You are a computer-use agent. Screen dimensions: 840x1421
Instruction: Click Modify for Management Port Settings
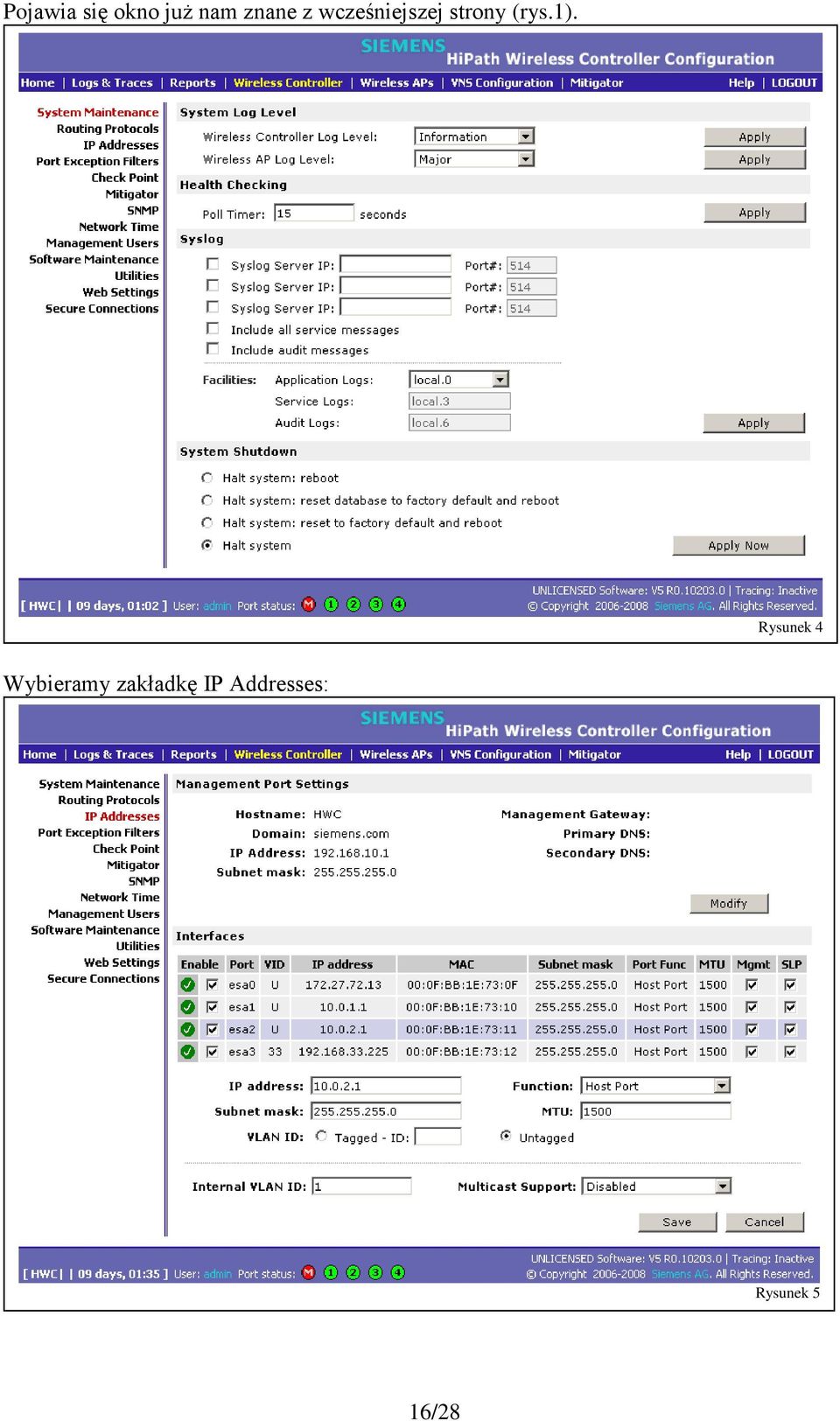point(729,903)
